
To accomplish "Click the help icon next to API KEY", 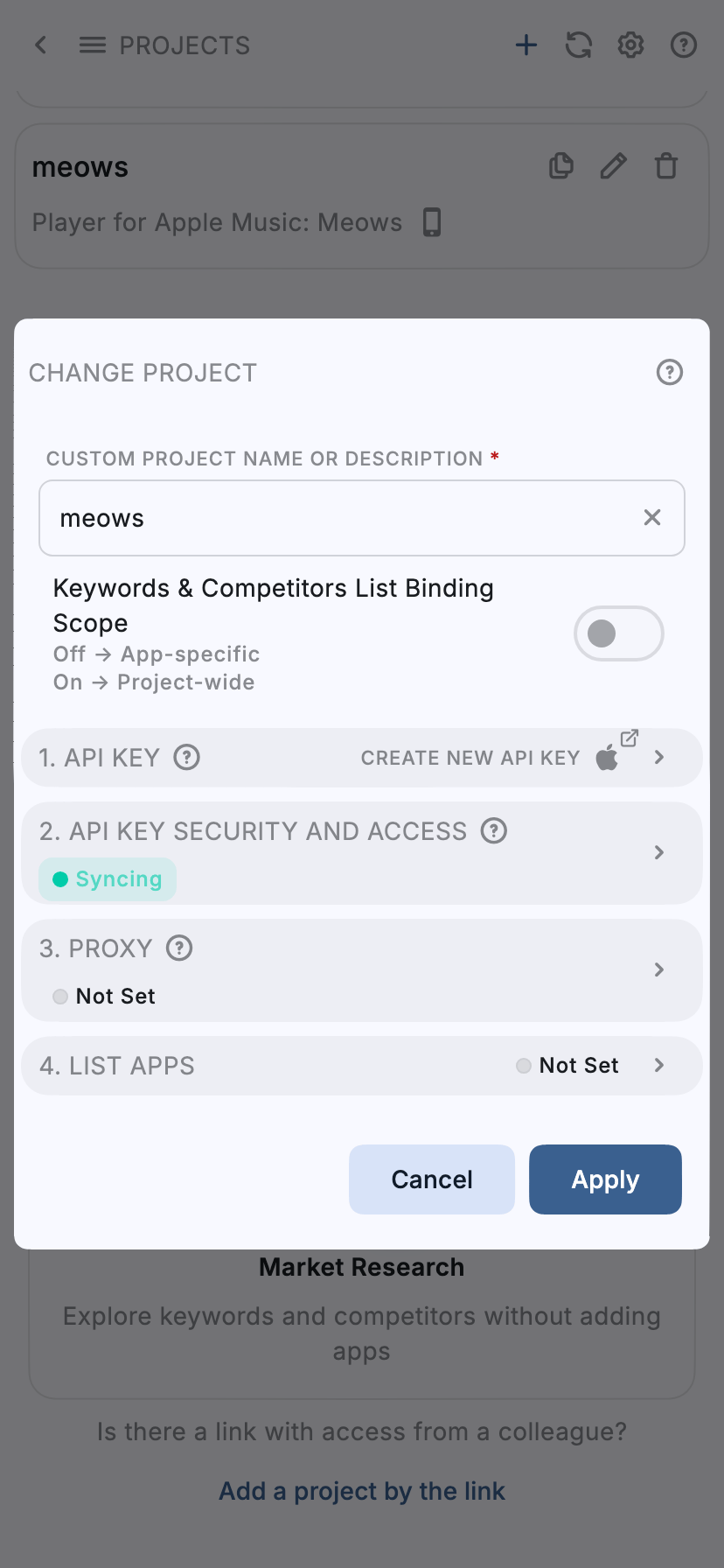I will pos(186,757).
